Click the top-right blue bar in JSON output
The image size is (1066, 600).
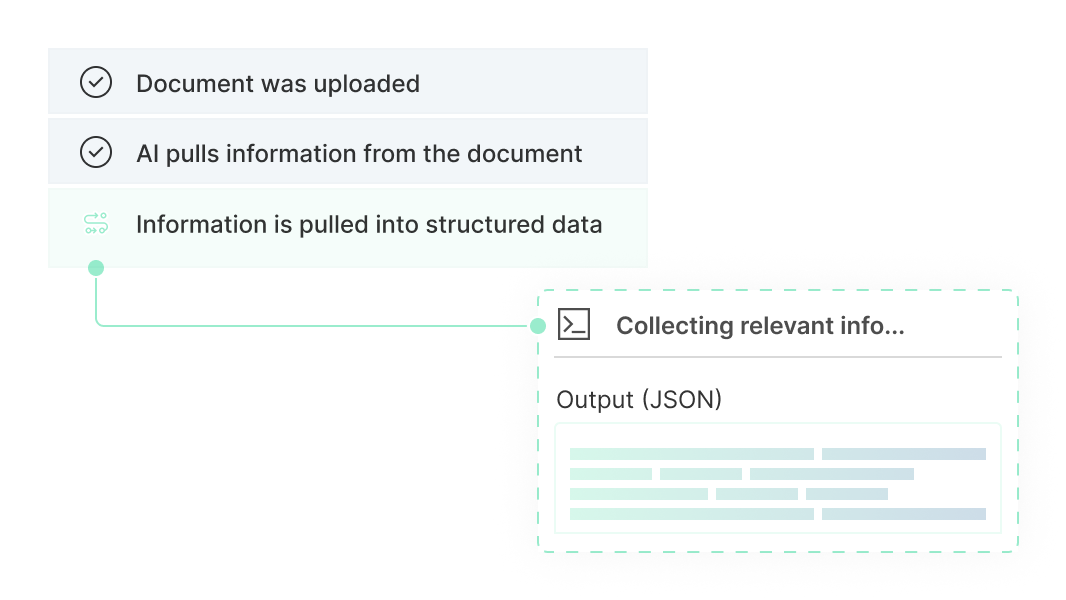(903, 454)
